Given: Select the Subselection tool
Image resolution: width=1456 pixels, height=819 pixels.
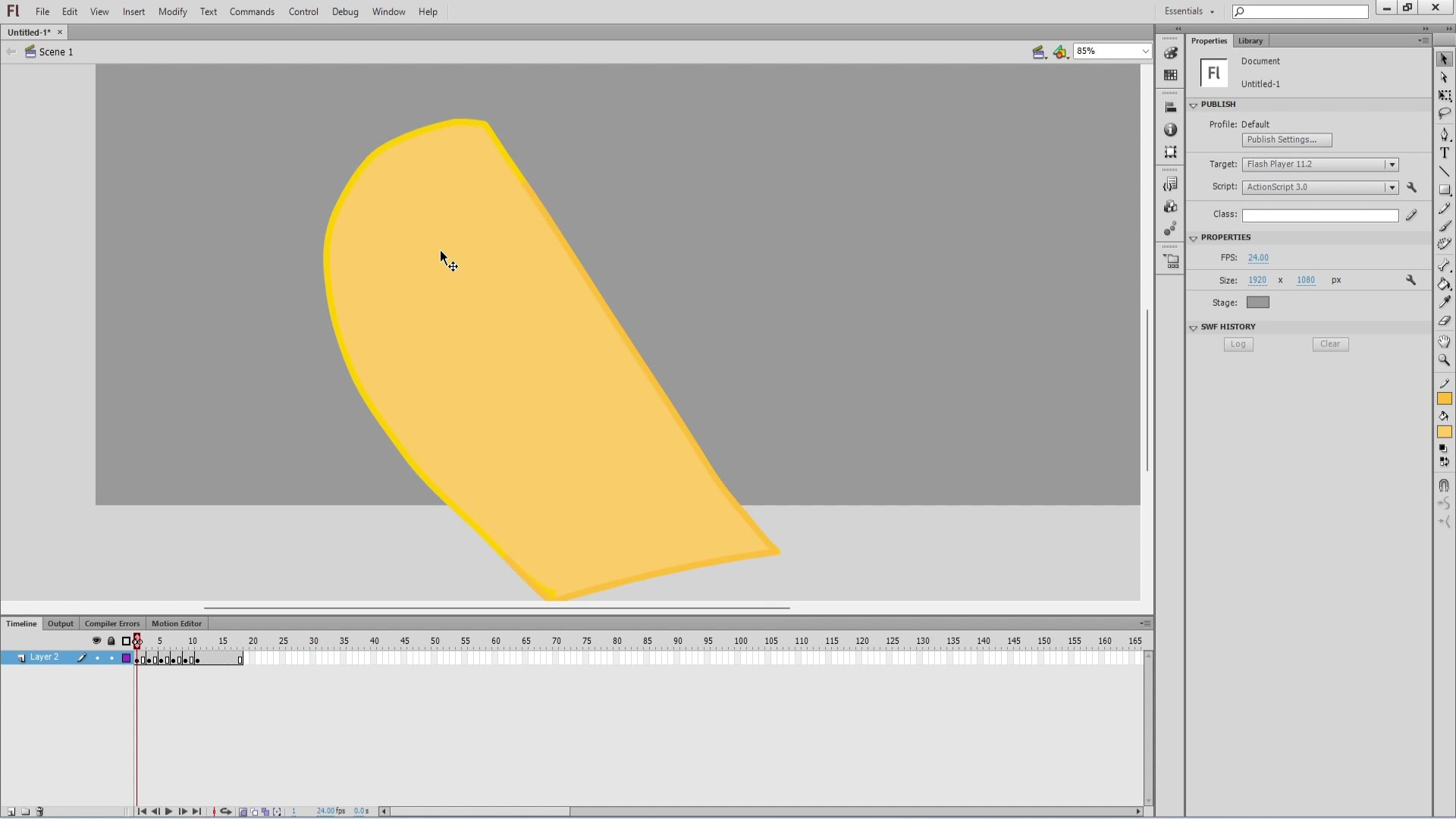Looking at the screenshot, I should click(1444, 77).
